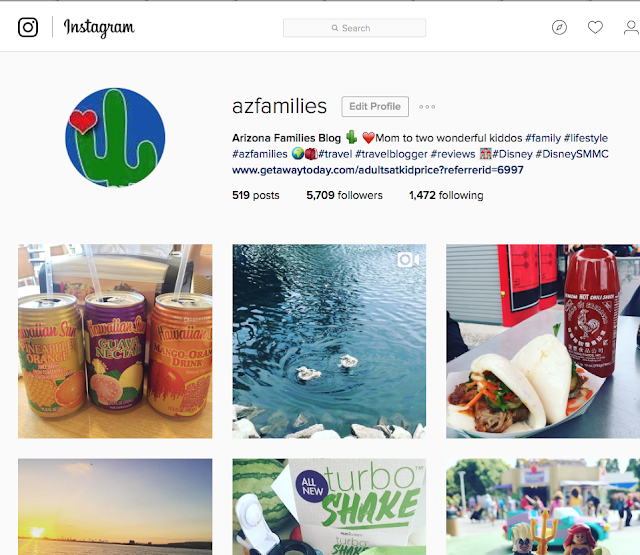
Task: Click the Instagram camera logo icon
Action: click(28, 27)
